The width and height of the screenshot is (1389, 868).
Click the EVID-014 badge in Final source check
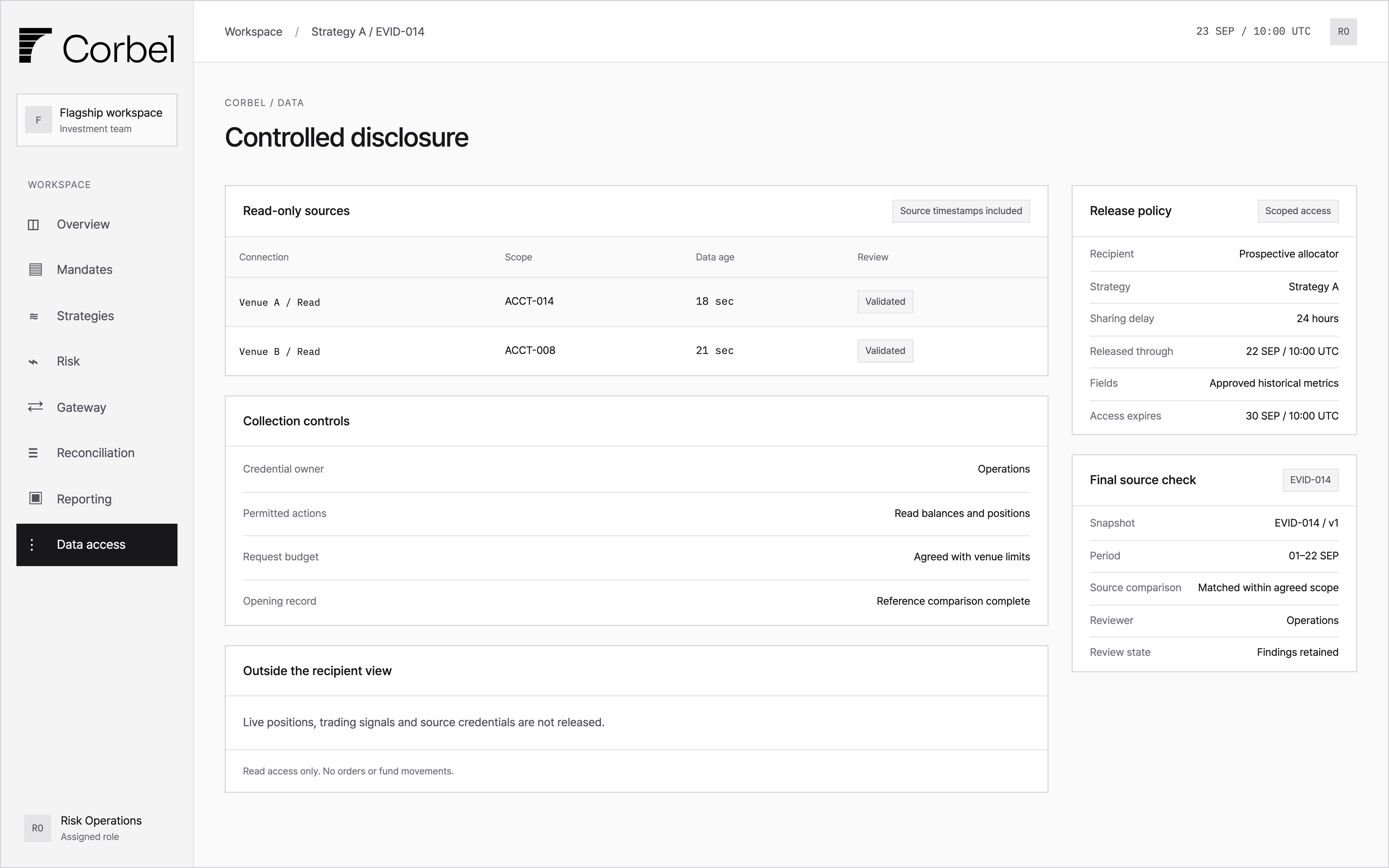(x=1310, y=480)
